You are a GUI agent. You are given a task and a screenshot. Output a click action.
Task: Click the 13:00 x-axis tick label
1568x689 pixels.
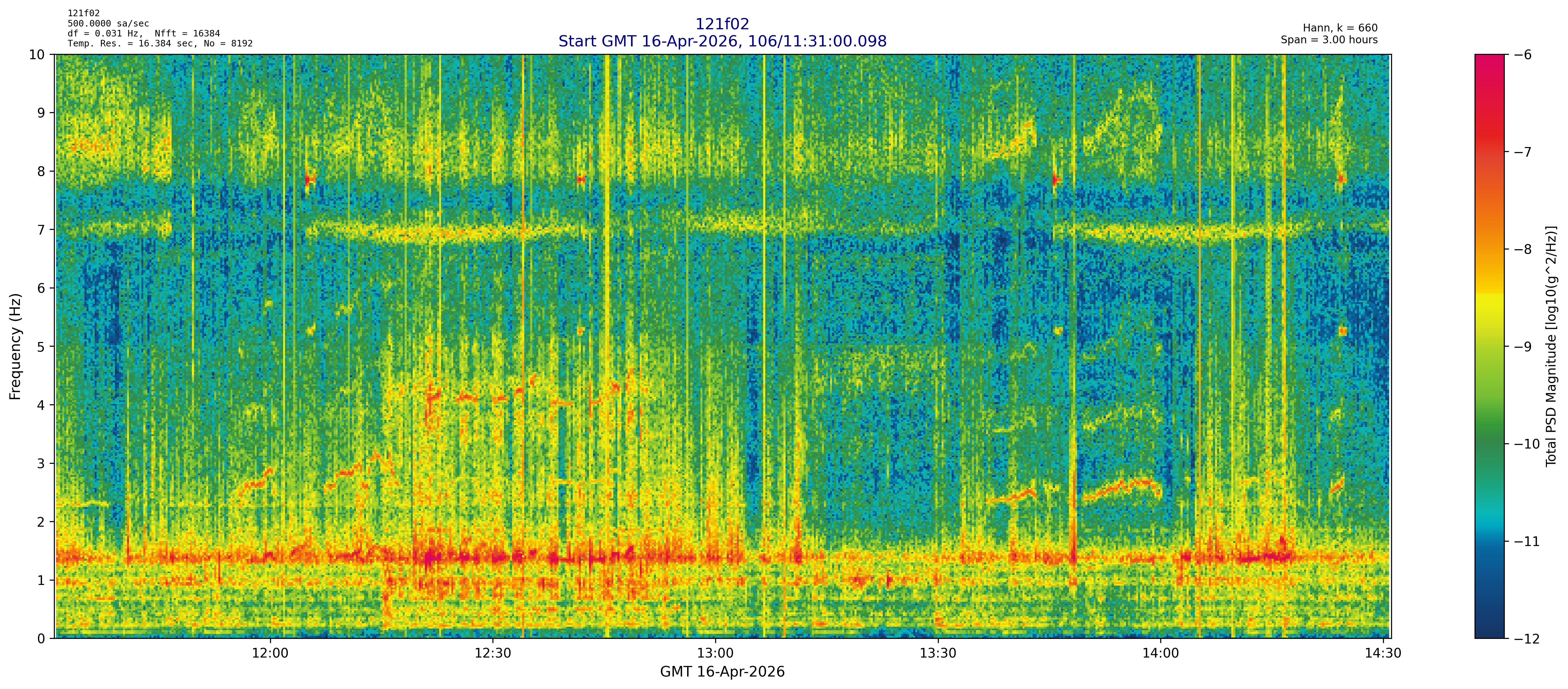(715, 654)
